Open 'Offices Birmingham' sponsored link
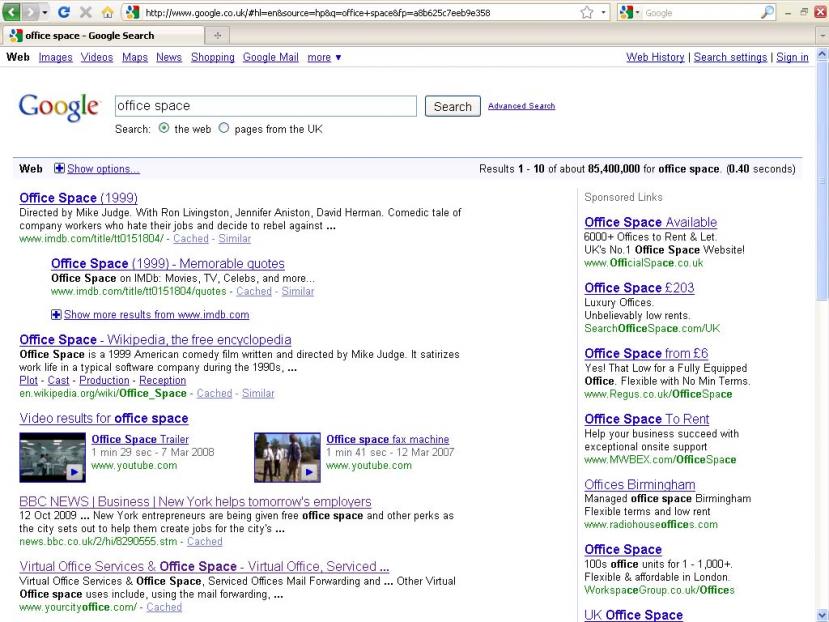The image size is (829, 622). coord(640,484)
